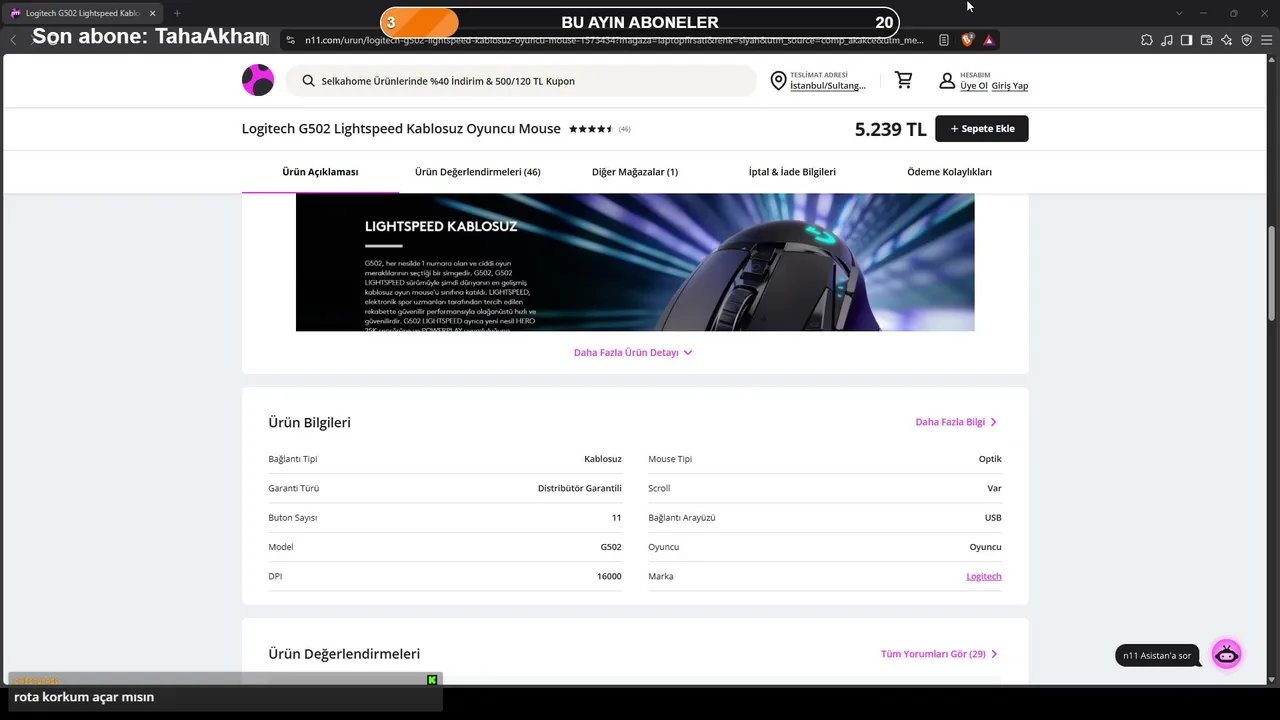Click the Kablosuz connection type value
This screenshot has width=1280, height=720.
coord(603,459)
